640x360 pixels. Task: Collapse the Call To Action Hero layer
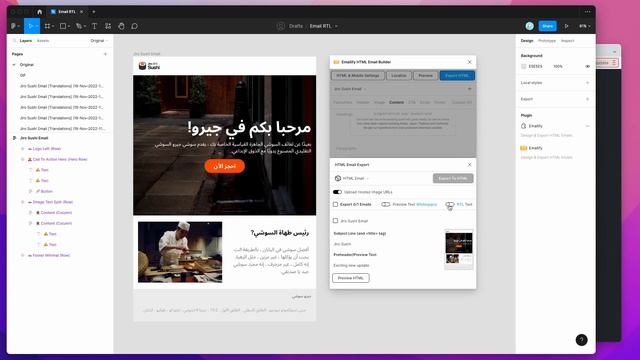[x=22, y=160]
